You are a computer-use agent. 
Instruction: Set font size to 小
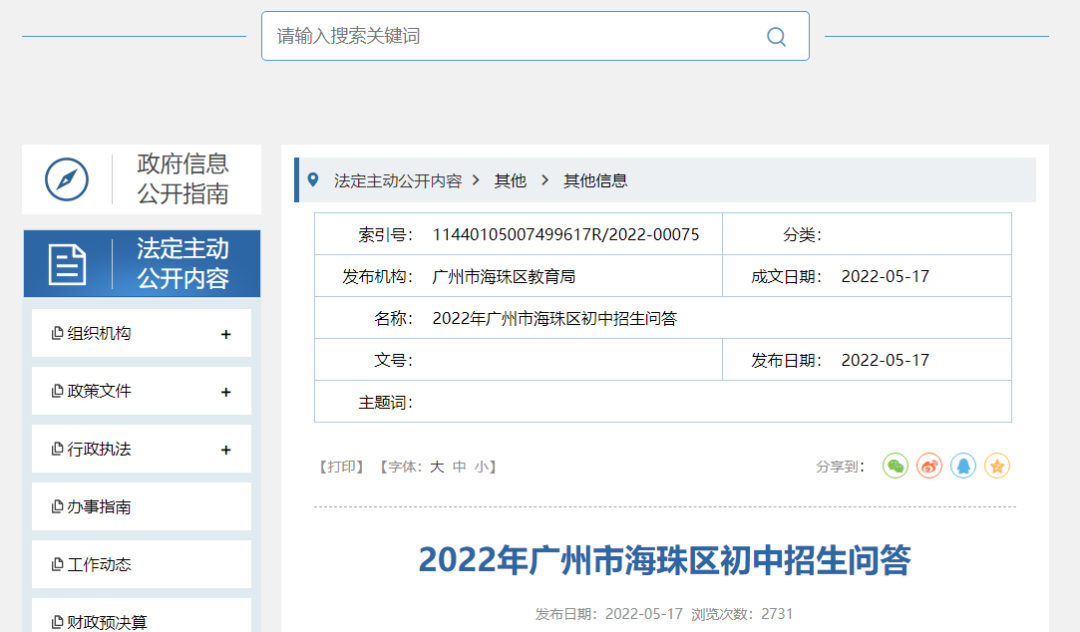[x=481, y=467]
